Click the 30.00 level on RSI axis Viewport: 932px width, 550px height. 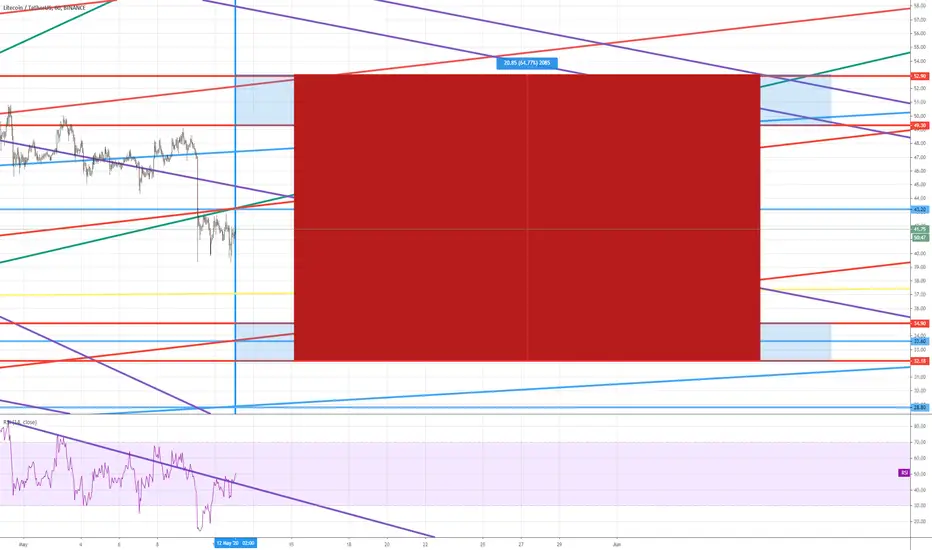920,505
